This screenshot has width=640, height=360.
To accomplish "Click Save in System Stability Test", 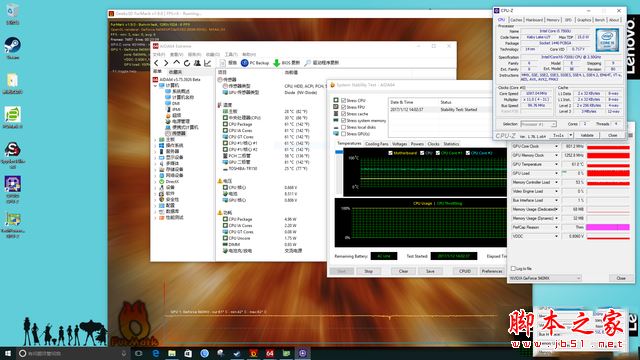I will point(430,271).
